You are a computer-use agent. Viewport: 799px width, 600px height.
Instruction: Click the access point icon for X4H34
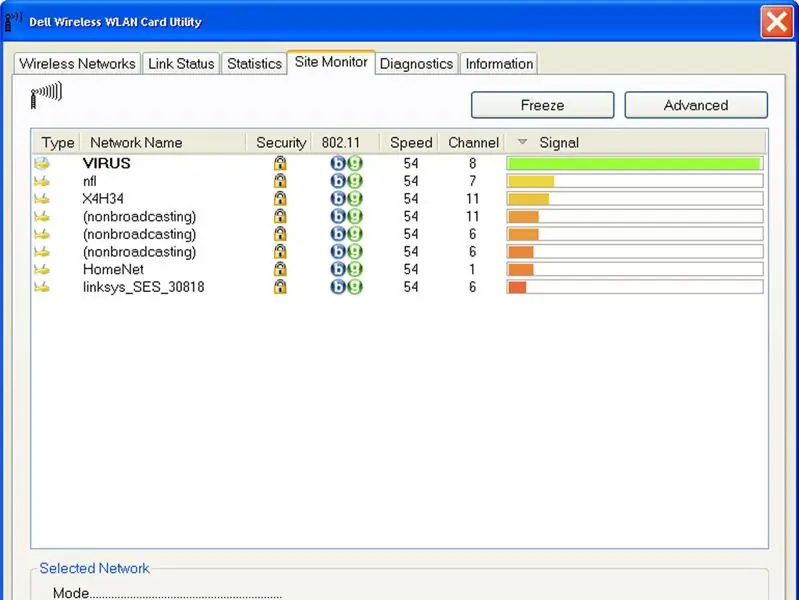42,199
